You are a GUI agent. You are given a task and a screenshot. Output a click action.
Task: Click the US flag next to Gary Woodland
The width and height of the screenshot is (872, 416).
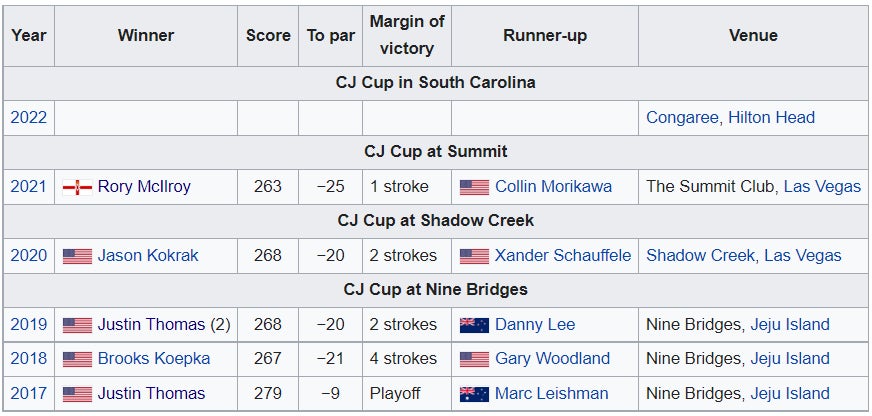(x=474, y=359)
